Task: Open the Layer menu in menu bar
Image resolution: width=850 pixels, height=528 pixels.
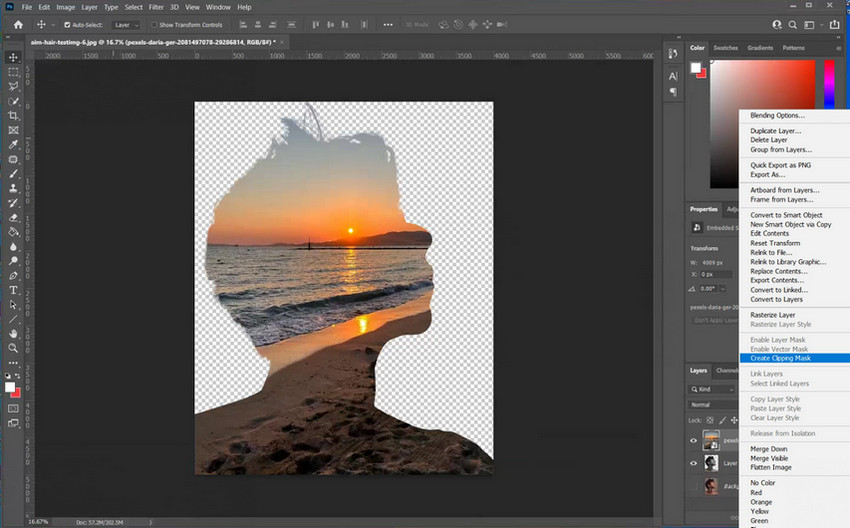Action: point(89,7)
